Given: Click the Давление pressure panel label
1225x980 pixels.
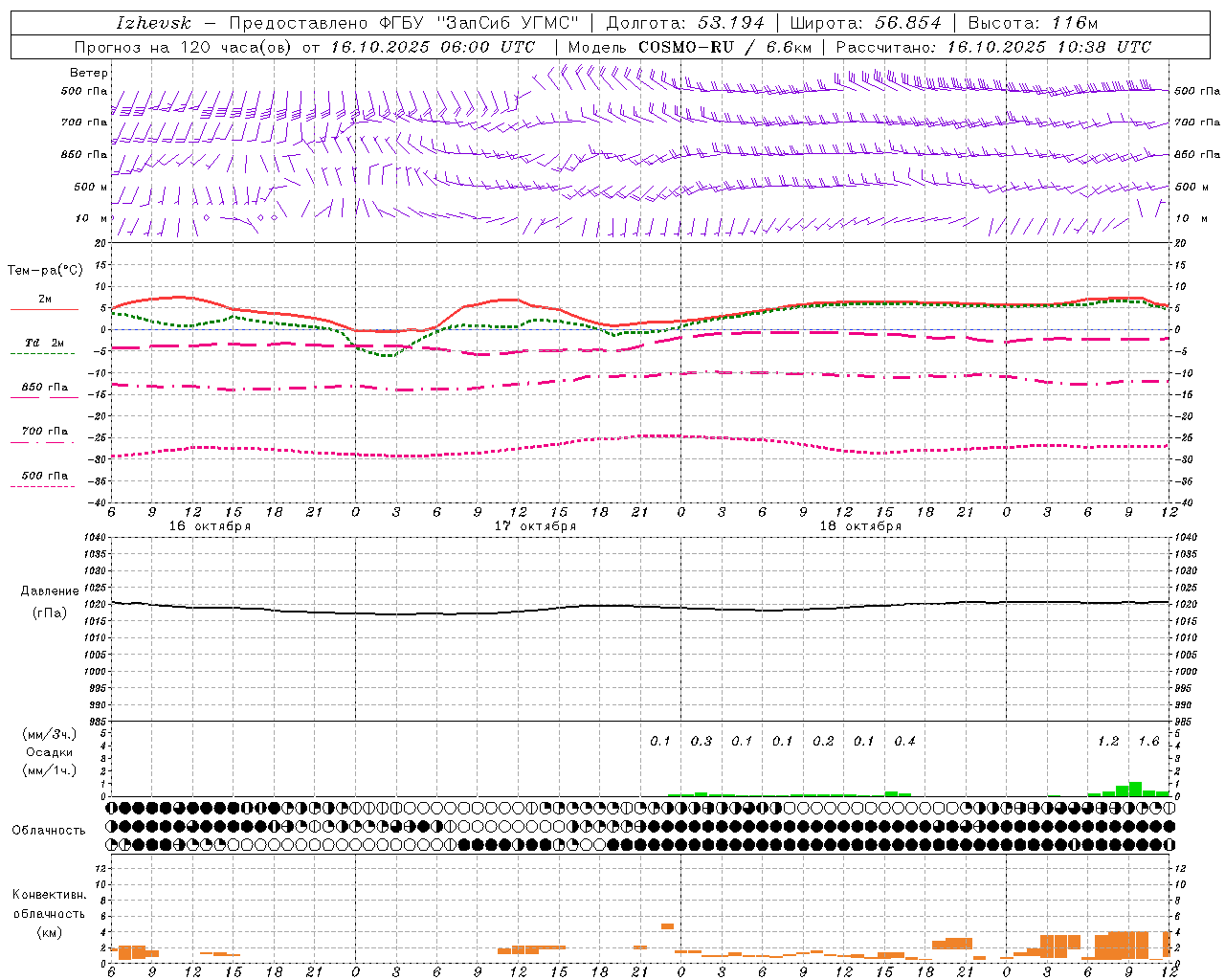Looking at the screenshot, I should pos(50,591).
